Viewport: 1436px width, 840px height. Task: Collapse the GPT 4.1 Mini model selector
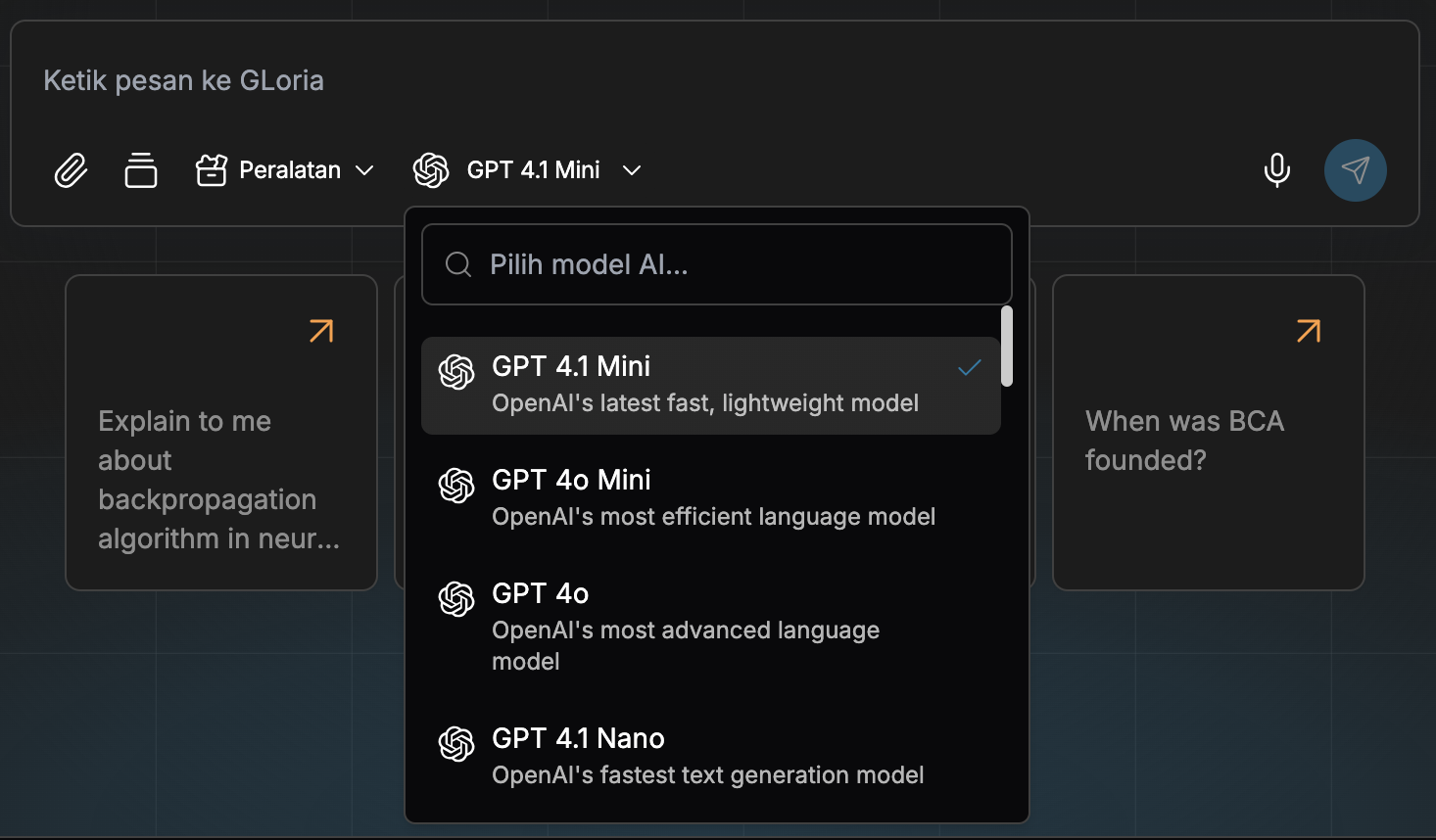(x=632, y=170)
